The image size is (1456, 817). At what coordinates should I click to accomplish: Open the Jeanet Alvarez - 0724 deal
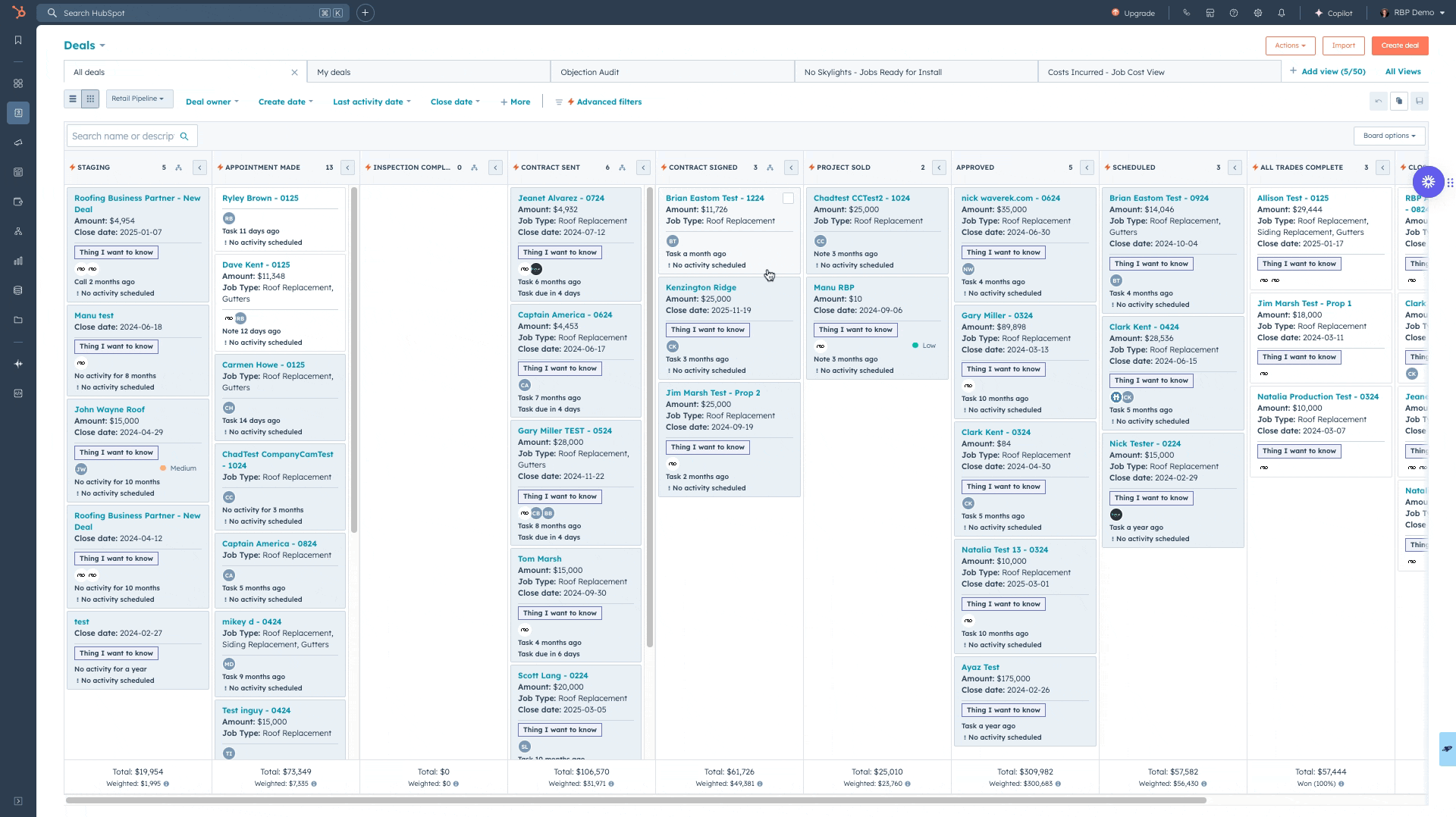pyautogui.click(x=560, y=198)
